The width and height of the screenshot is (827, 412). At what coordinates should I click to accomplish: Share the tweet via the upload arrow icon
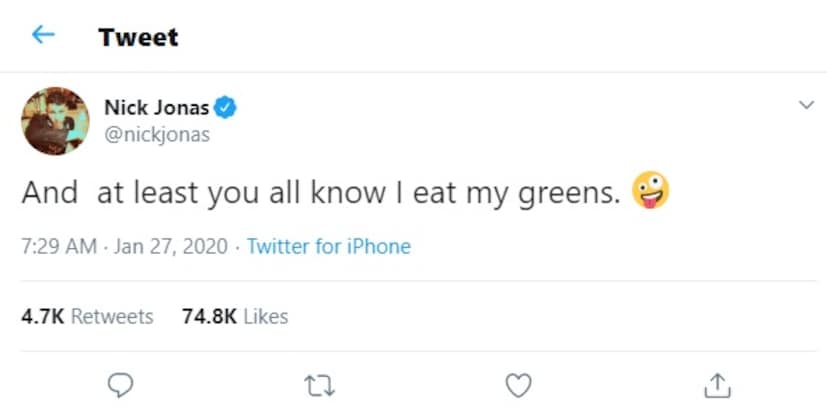tap(717, 383)
